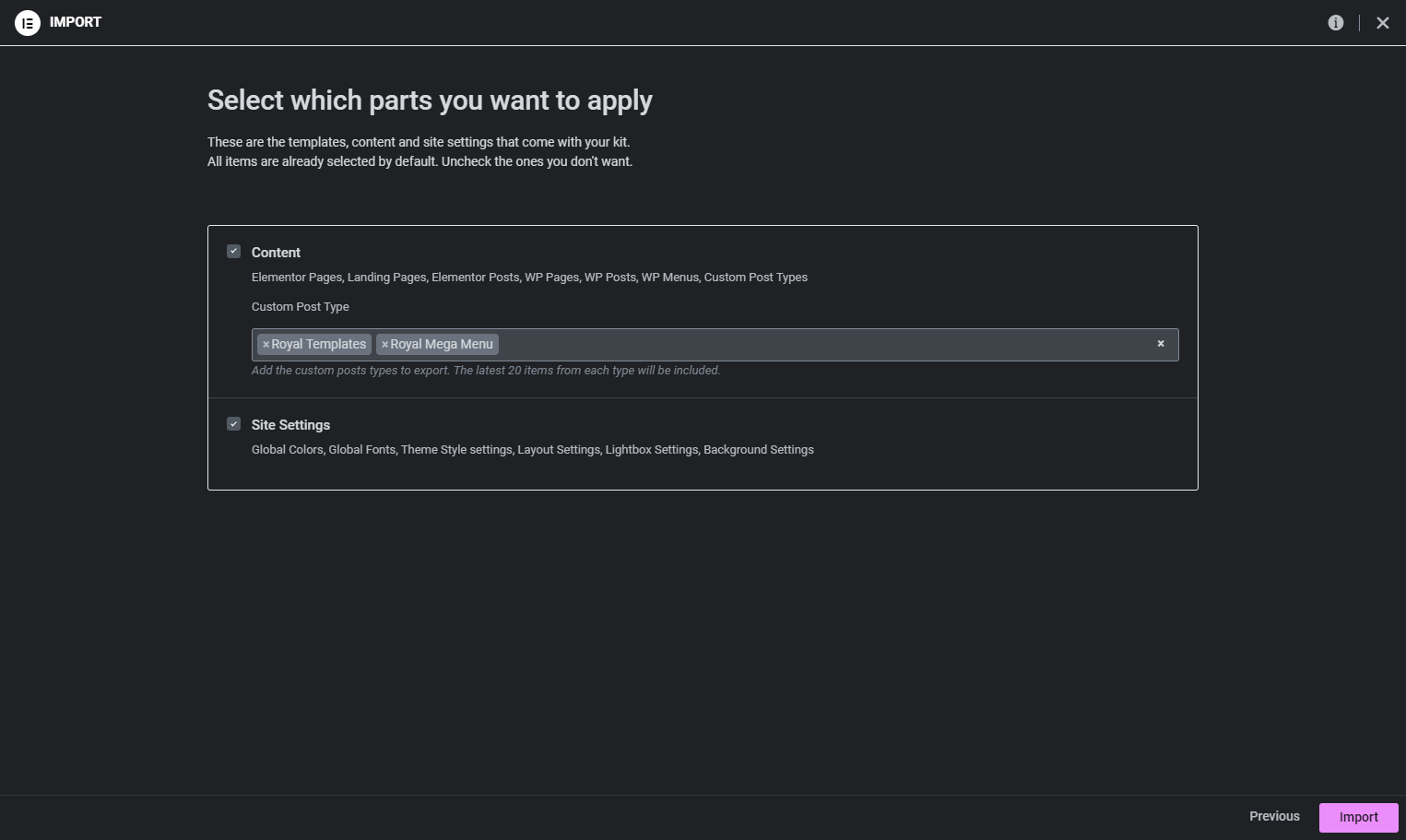1406x840 pixels.
Task: Open the info icon in the header
Action: (x=1336, y=23)
